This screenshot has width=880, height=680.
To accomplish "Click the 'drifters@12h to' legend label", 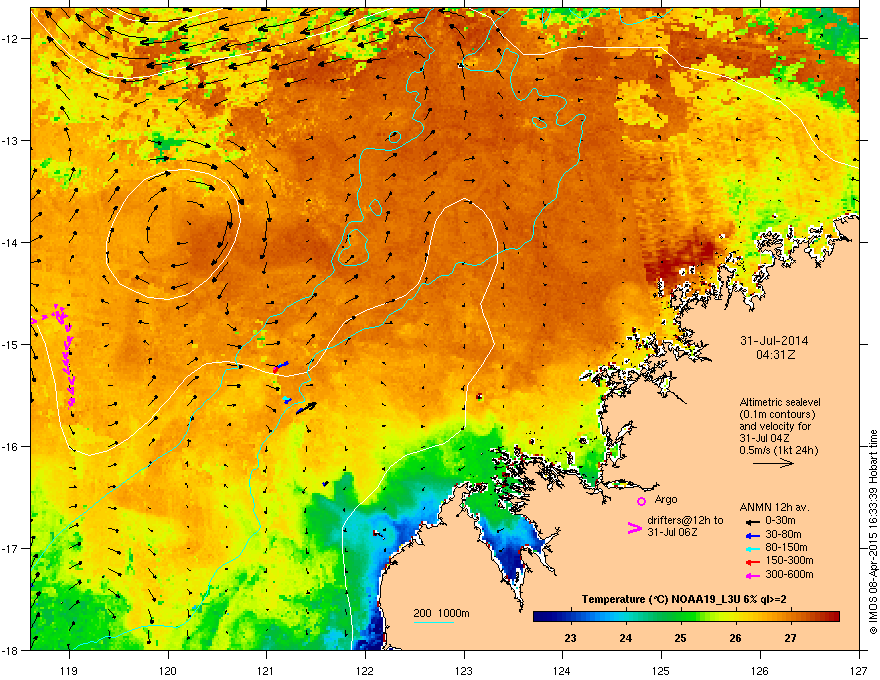I will (x=685, y=521).
